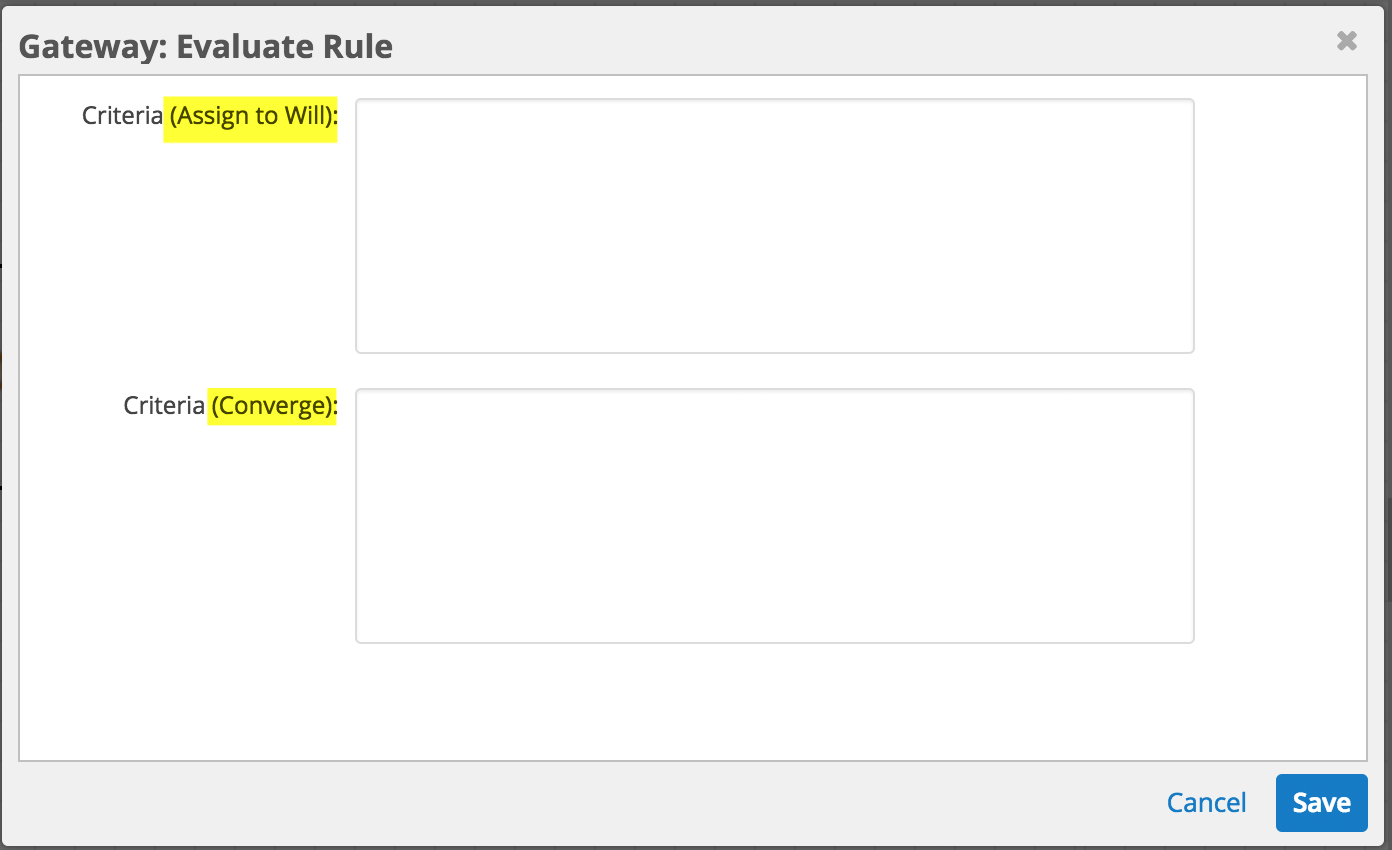Click blank space right of Converge box

(x=1280, y=516)
